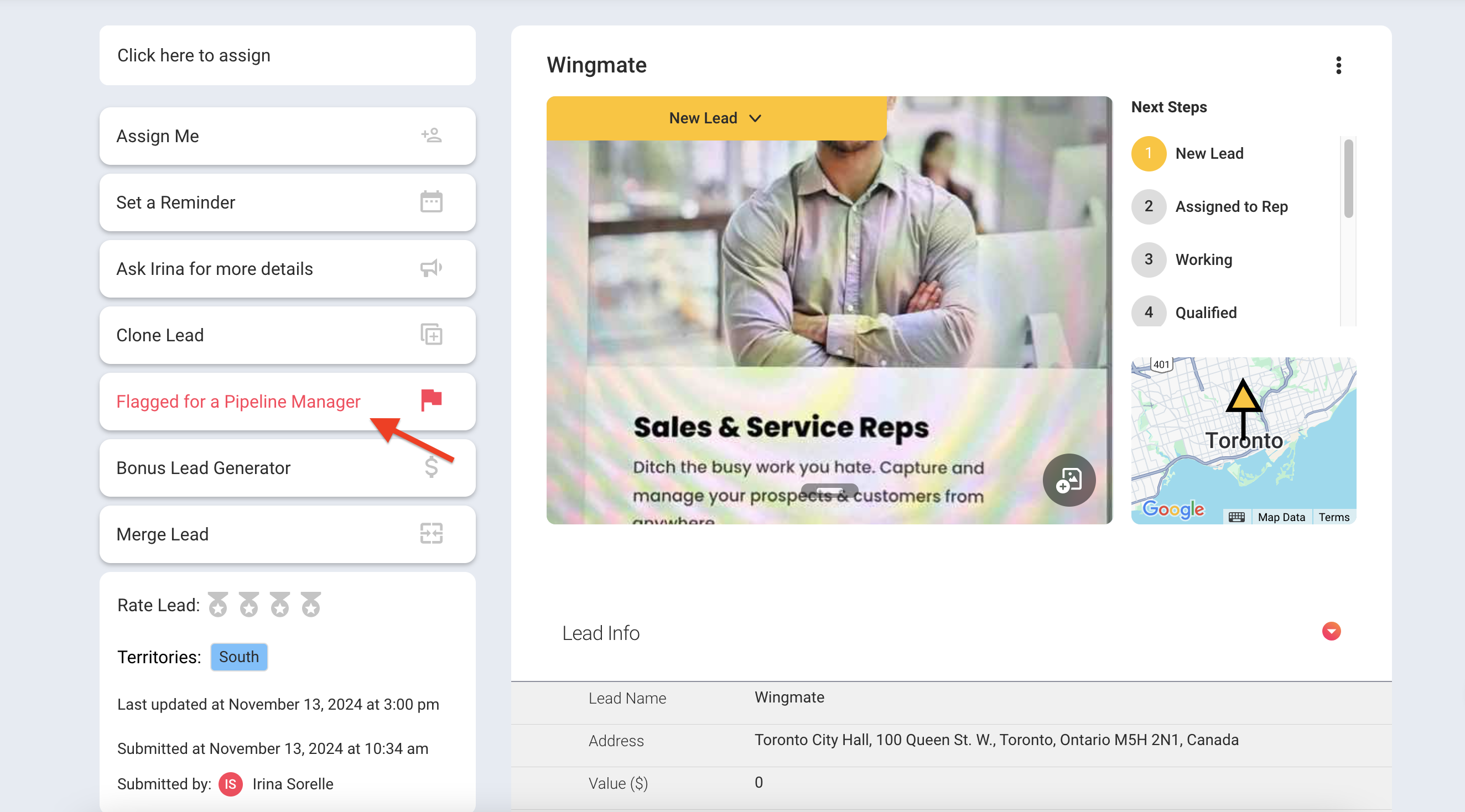This screenshot has width=1465, height=812.
Task: Click the Merge Lead arrows icon
Action: tap(431, 533)
